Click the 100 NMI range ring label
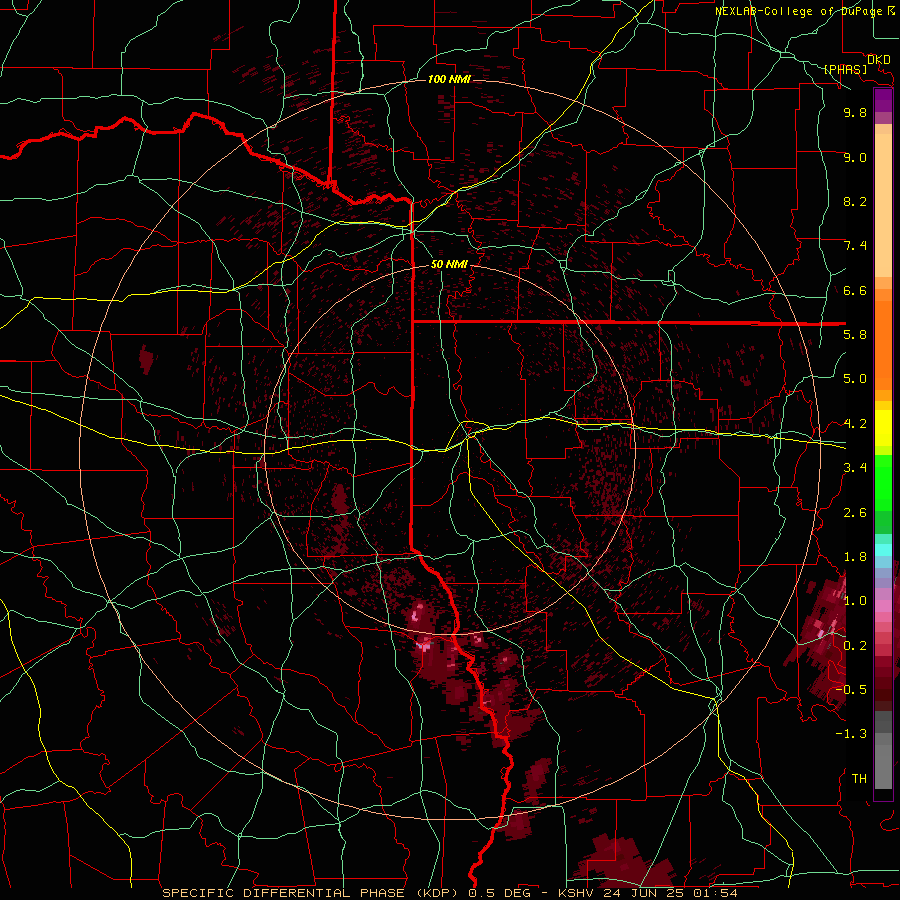 (449, 79)
